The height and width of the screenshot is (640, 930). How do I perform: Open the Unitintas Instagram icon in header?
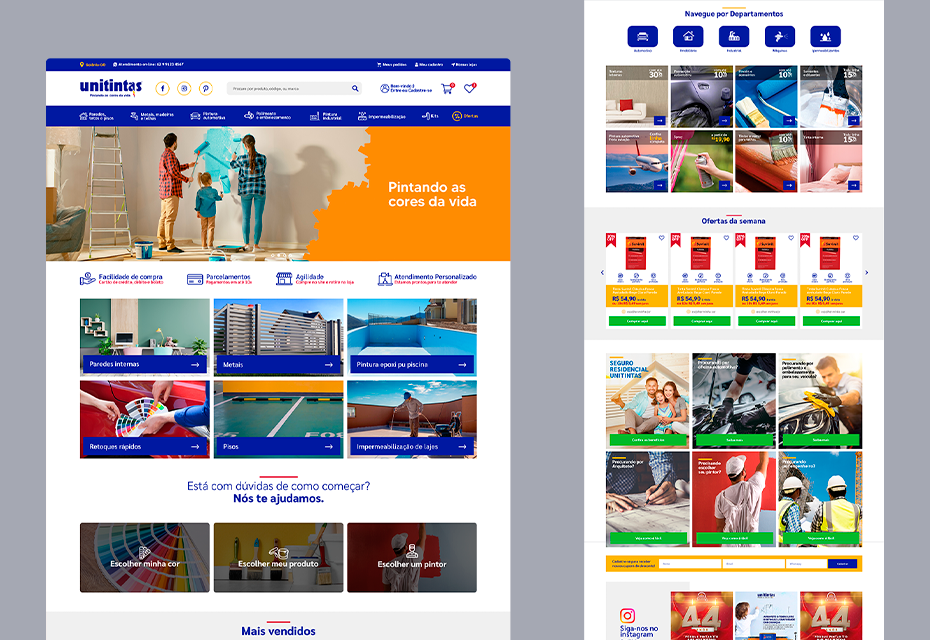coord(184,88)
